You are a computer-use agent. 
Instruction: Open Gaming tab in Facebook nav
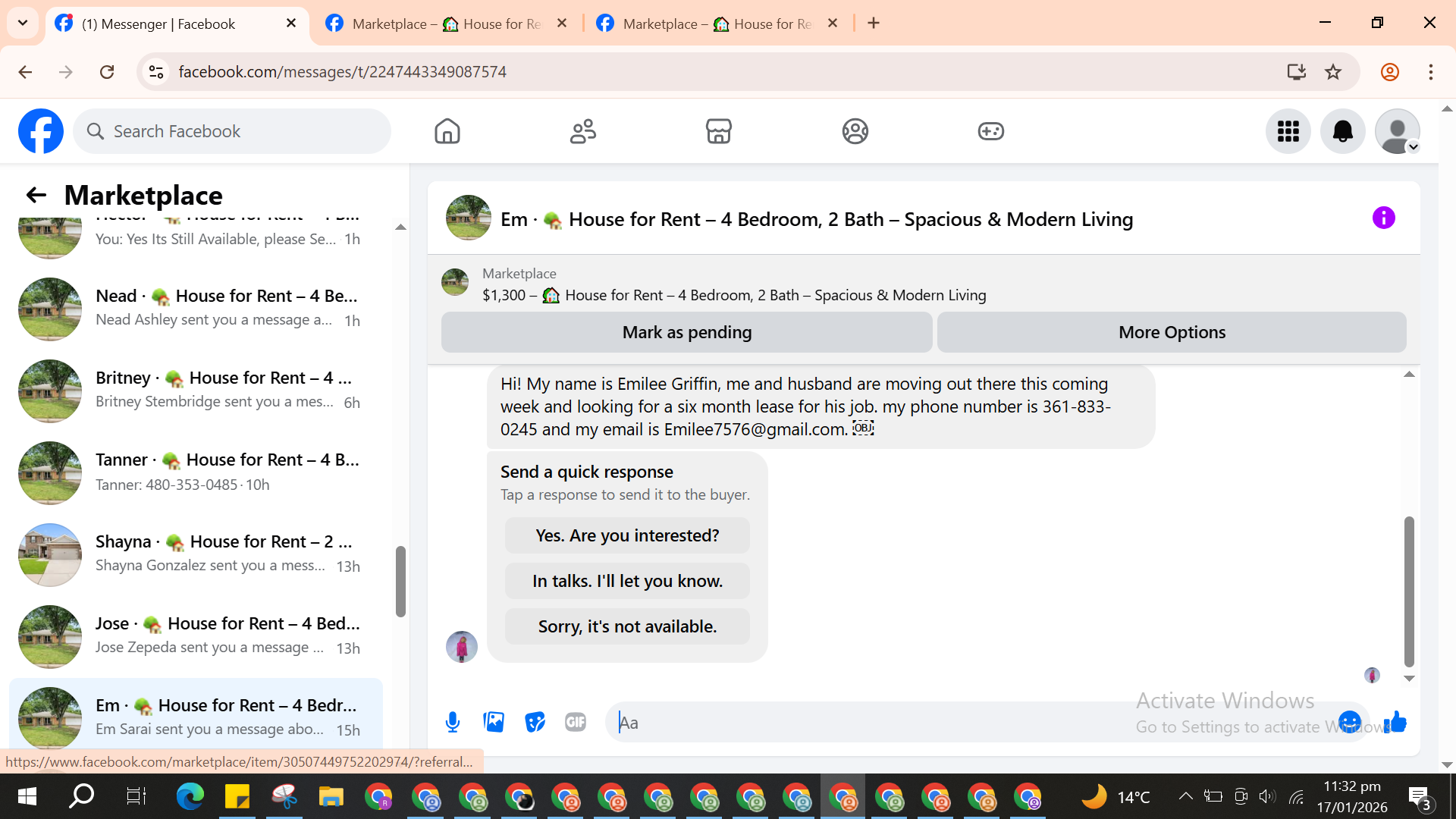click(990, 131)
